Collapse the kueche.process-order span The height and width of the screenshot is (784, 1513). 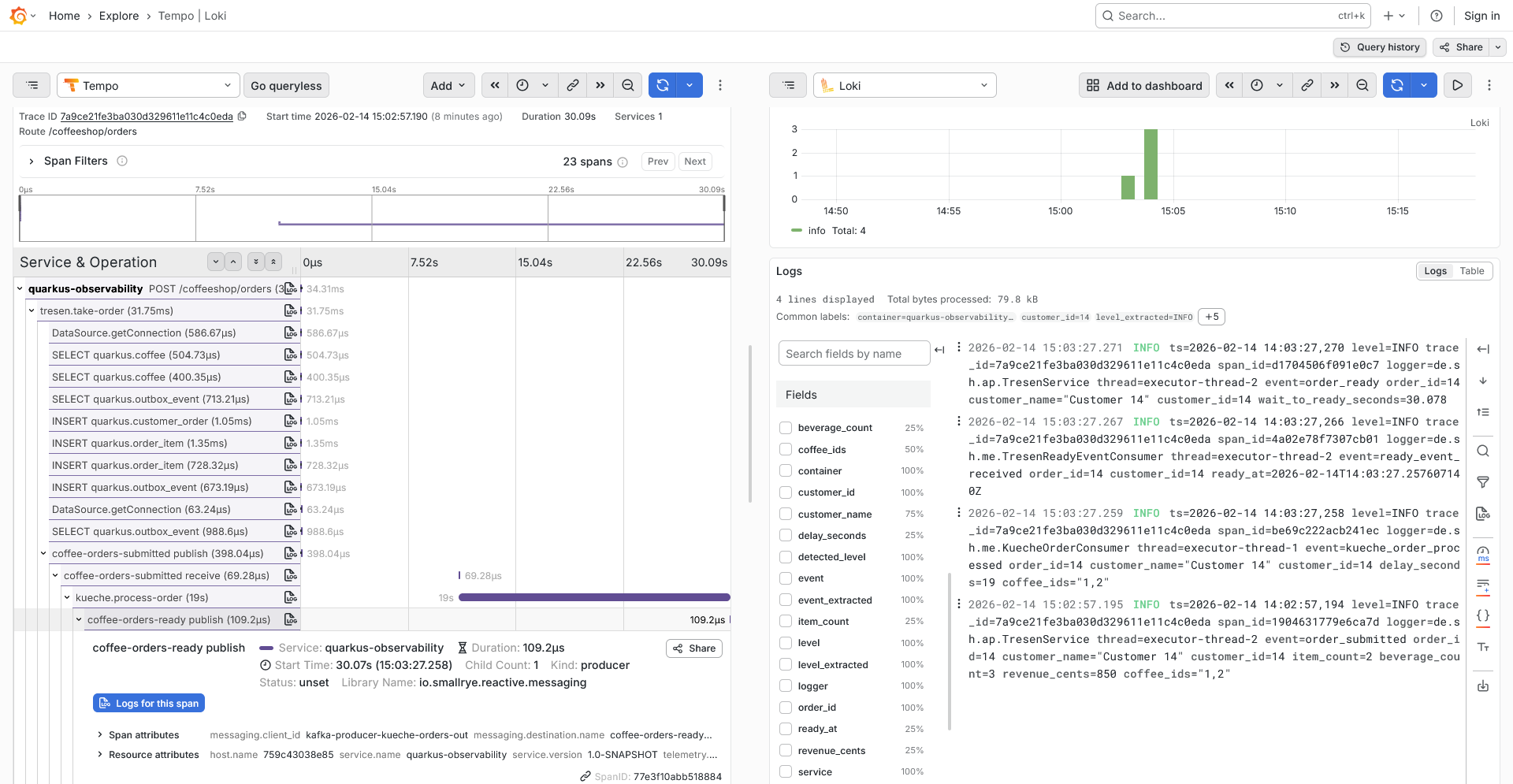point(67,597)
